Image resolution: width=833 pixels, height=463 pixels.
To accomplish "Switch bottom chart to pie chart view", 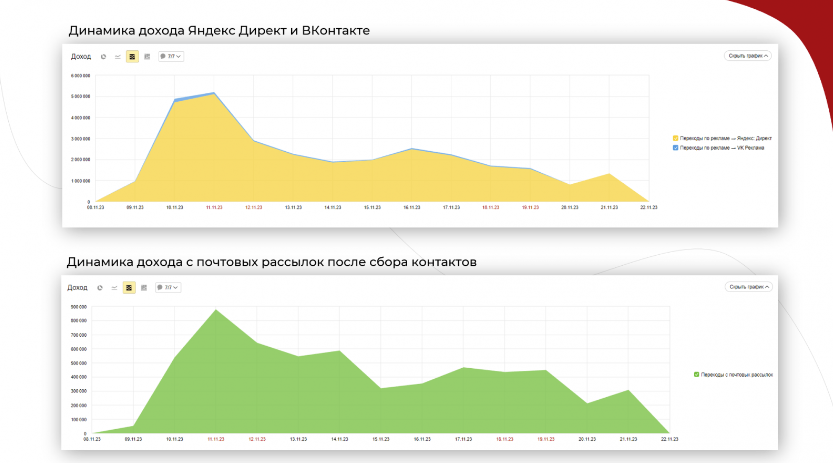I will [x=100, y=287].
